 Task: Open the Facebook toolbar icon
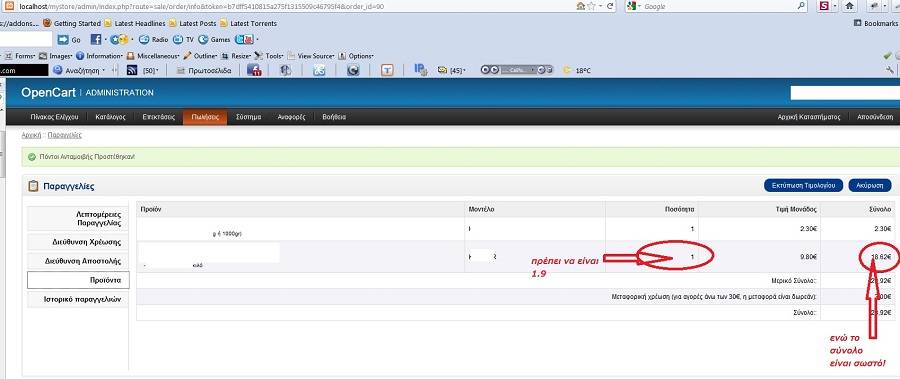click(95, 40)
